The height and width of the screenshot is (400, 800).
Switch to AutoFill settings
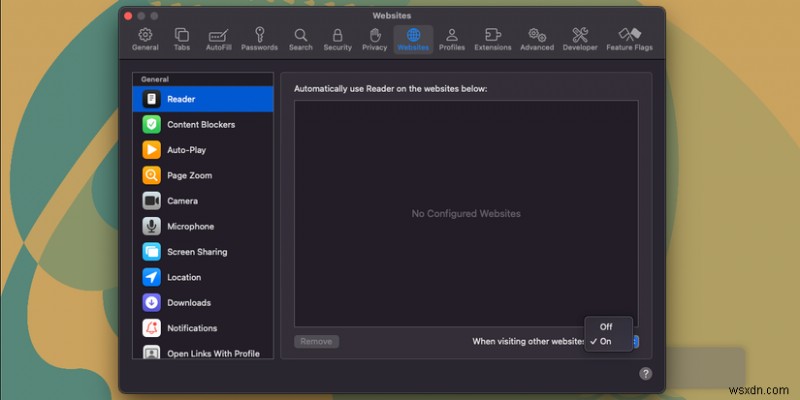(x=218, y=40)
